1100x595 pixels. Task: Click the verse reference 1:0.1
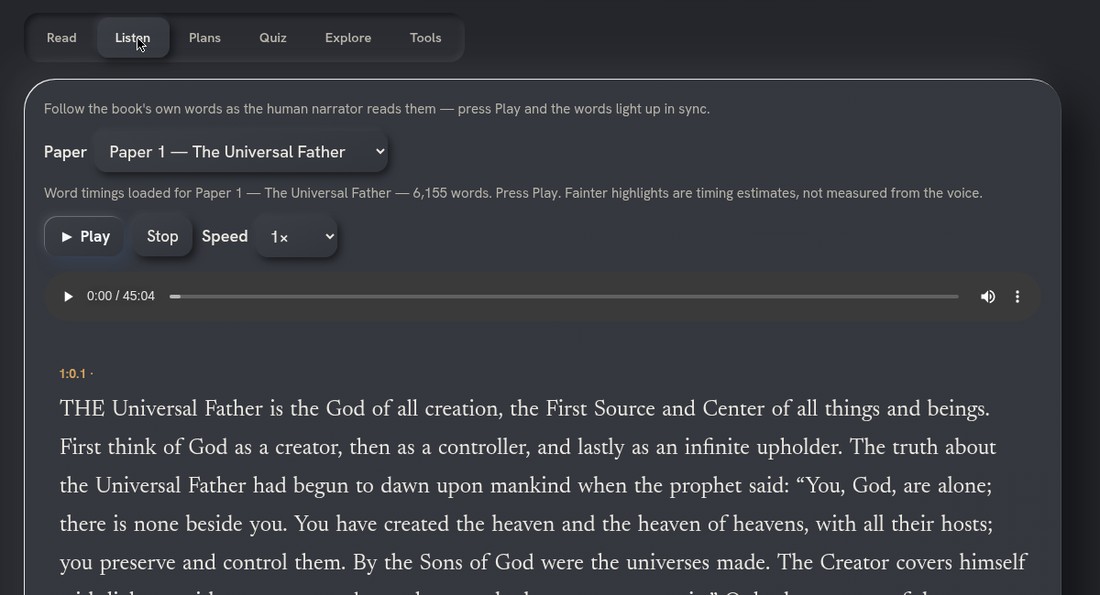pos(72,374)
